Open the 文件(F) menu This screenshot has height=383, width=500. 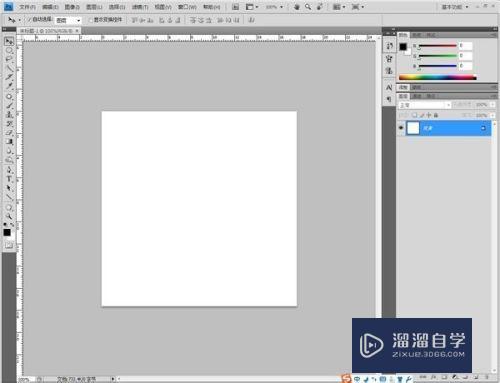[x=27, y=7]
